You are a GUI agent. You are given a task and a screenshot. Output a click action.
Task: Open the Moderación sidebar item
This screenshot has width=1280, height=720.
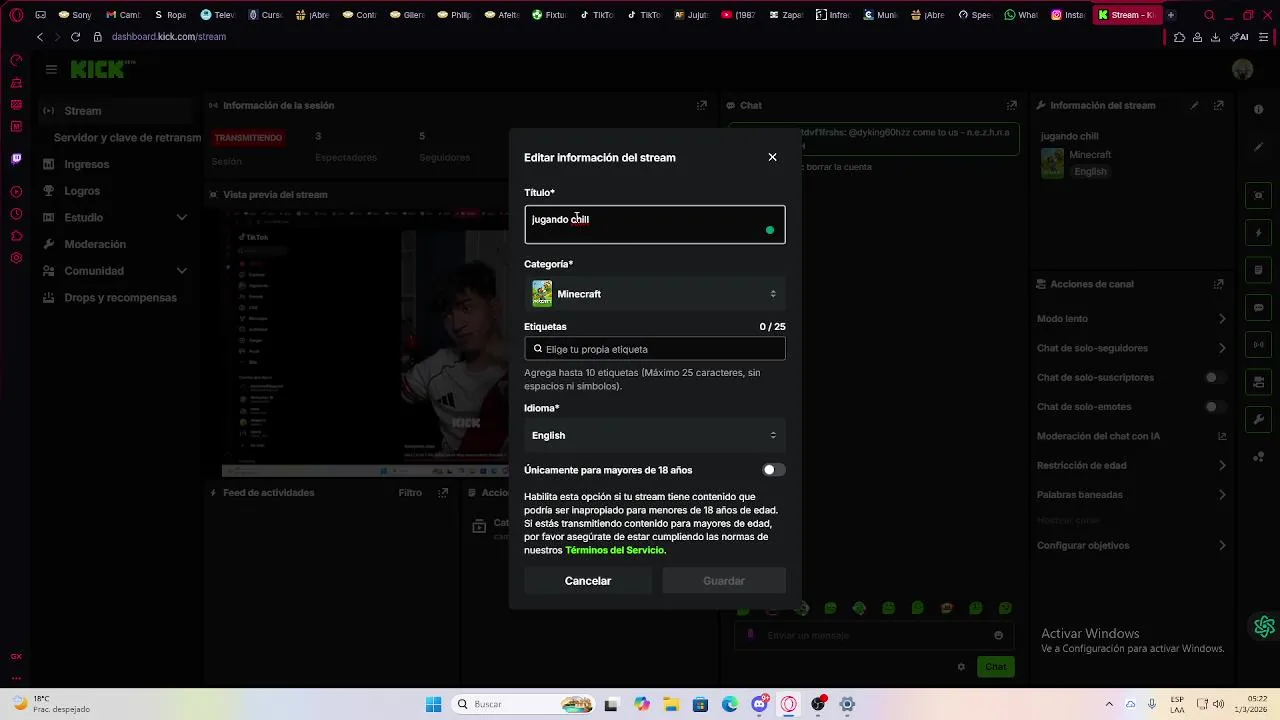pos(95,244)
